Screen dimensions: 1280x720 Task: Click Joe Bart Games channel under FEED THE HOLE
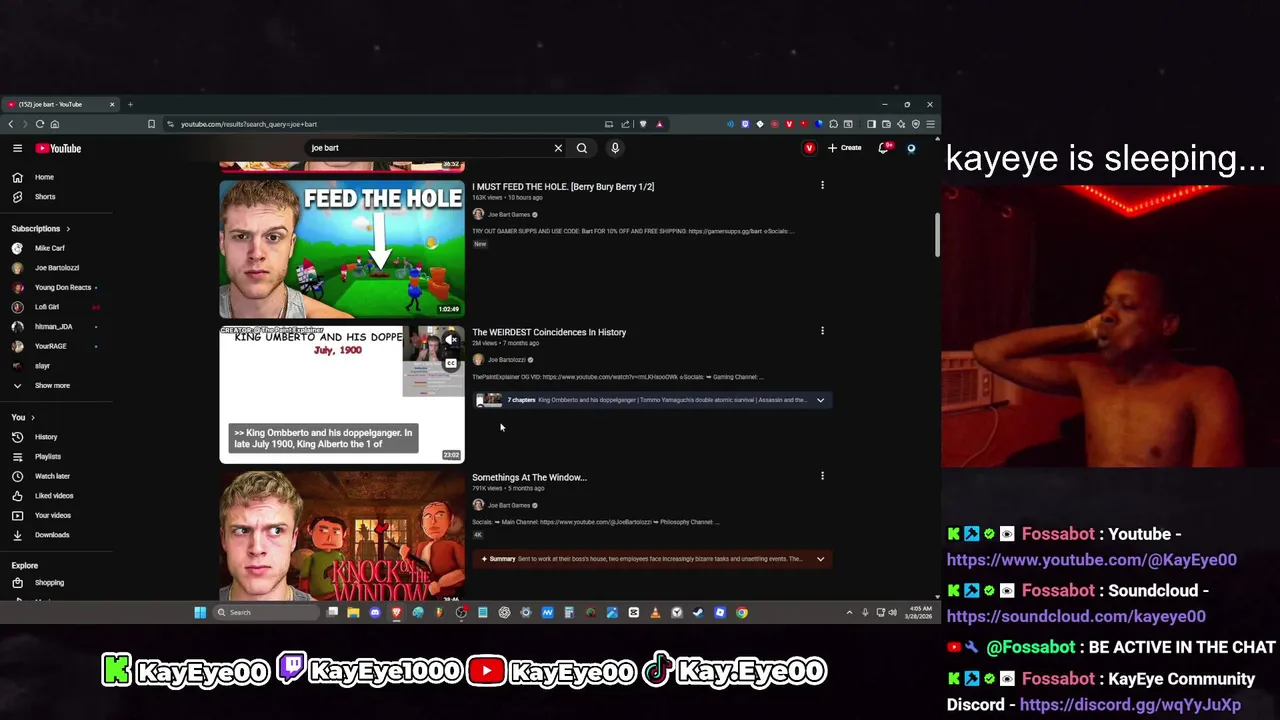(509, 215)
